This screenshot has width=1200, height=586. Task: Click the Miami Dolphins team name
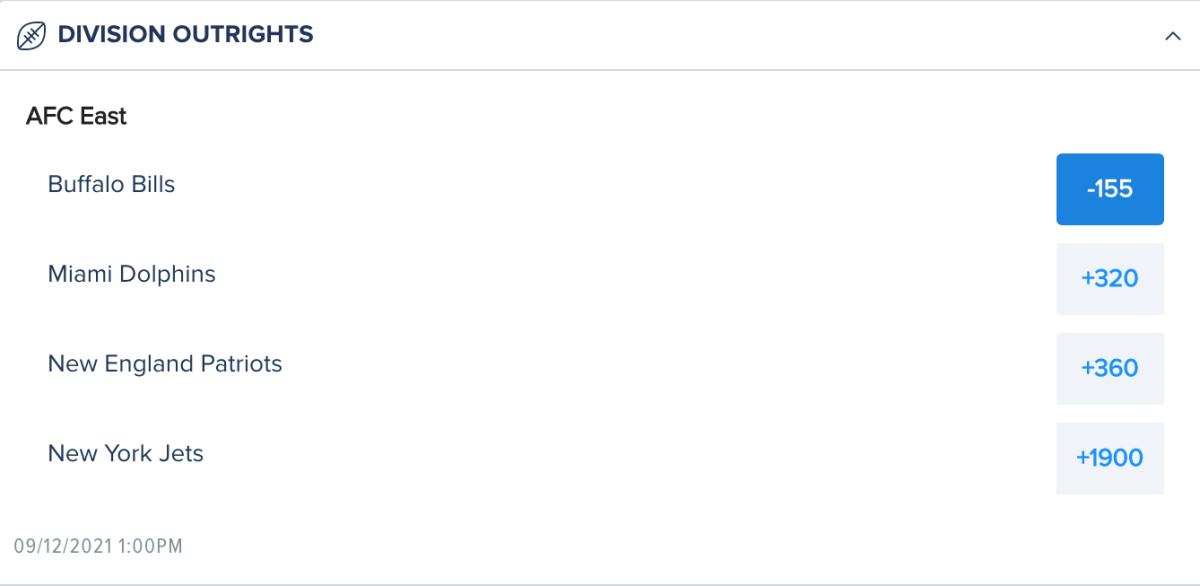131,274
